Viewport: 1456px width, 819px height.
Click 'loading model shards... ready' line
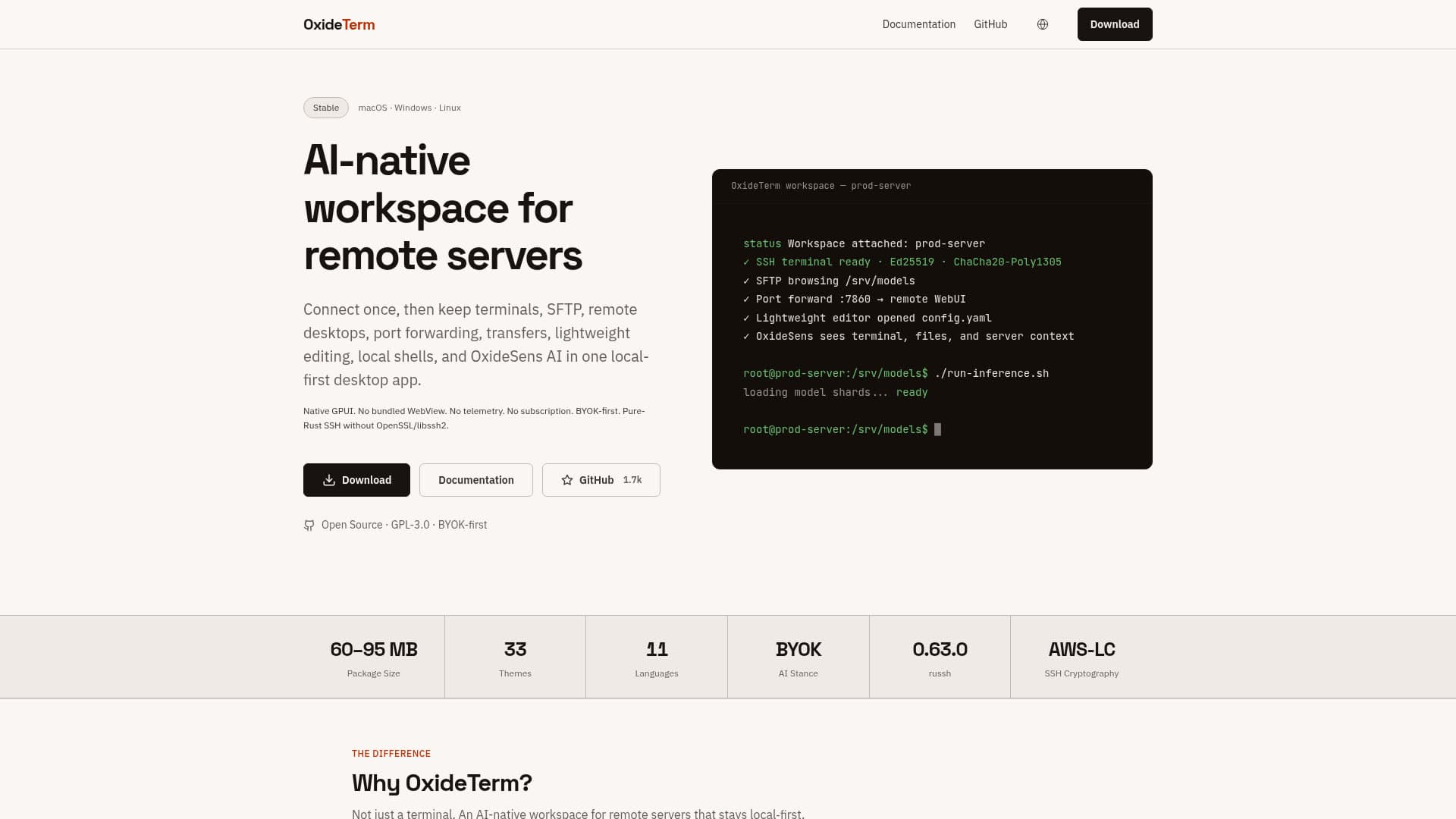(836, 392)
